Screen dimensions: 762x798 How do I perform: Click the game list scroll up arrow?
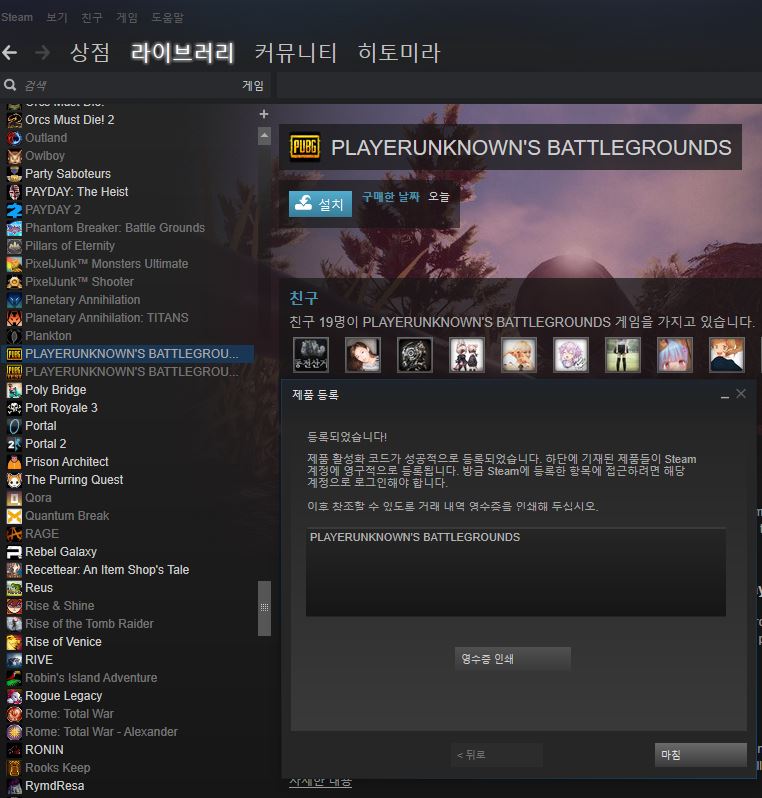pyautogui.click(x=264, y=136)
